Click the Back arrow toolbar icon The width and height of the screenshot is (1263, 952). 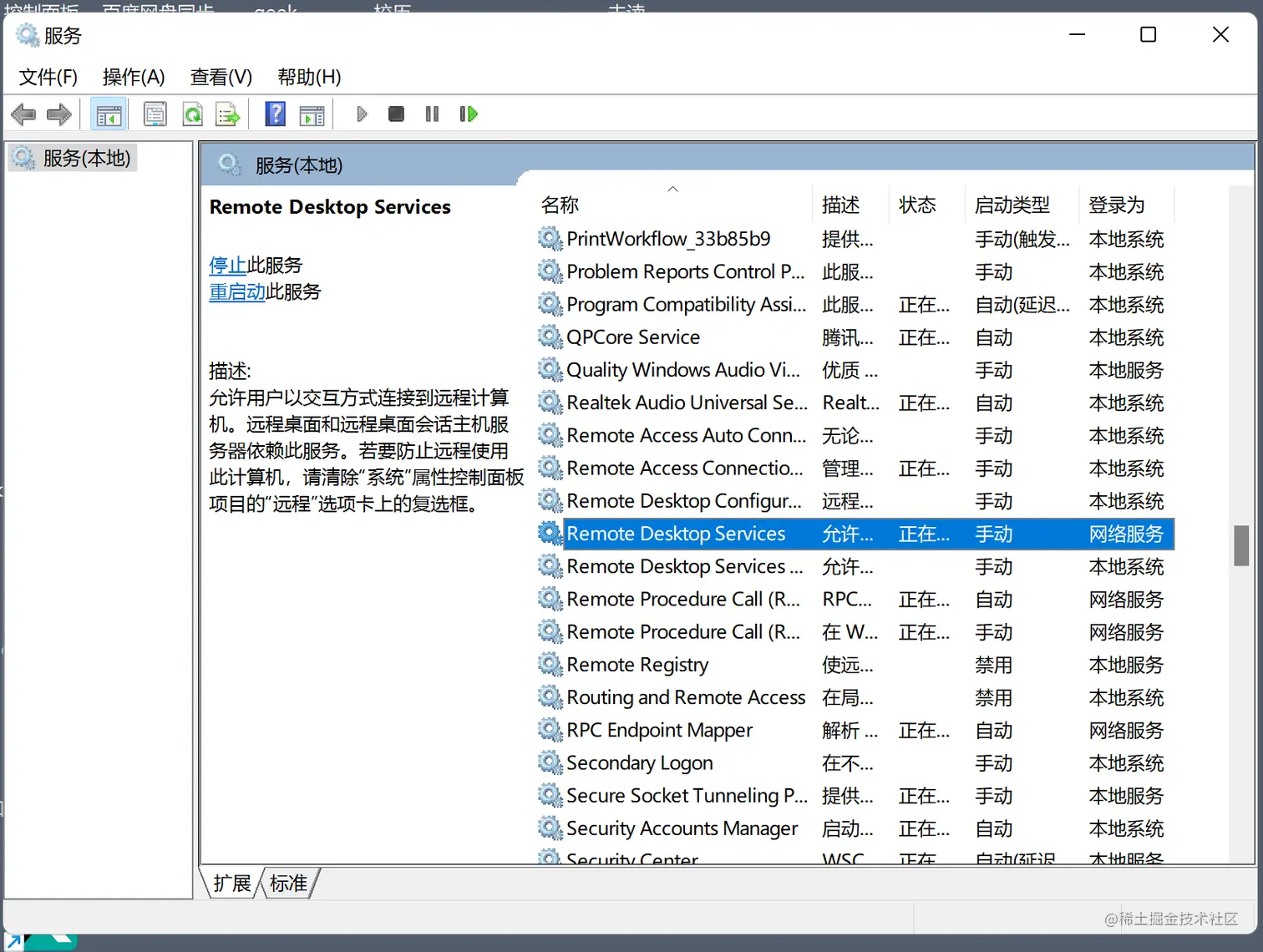point(23,114)
